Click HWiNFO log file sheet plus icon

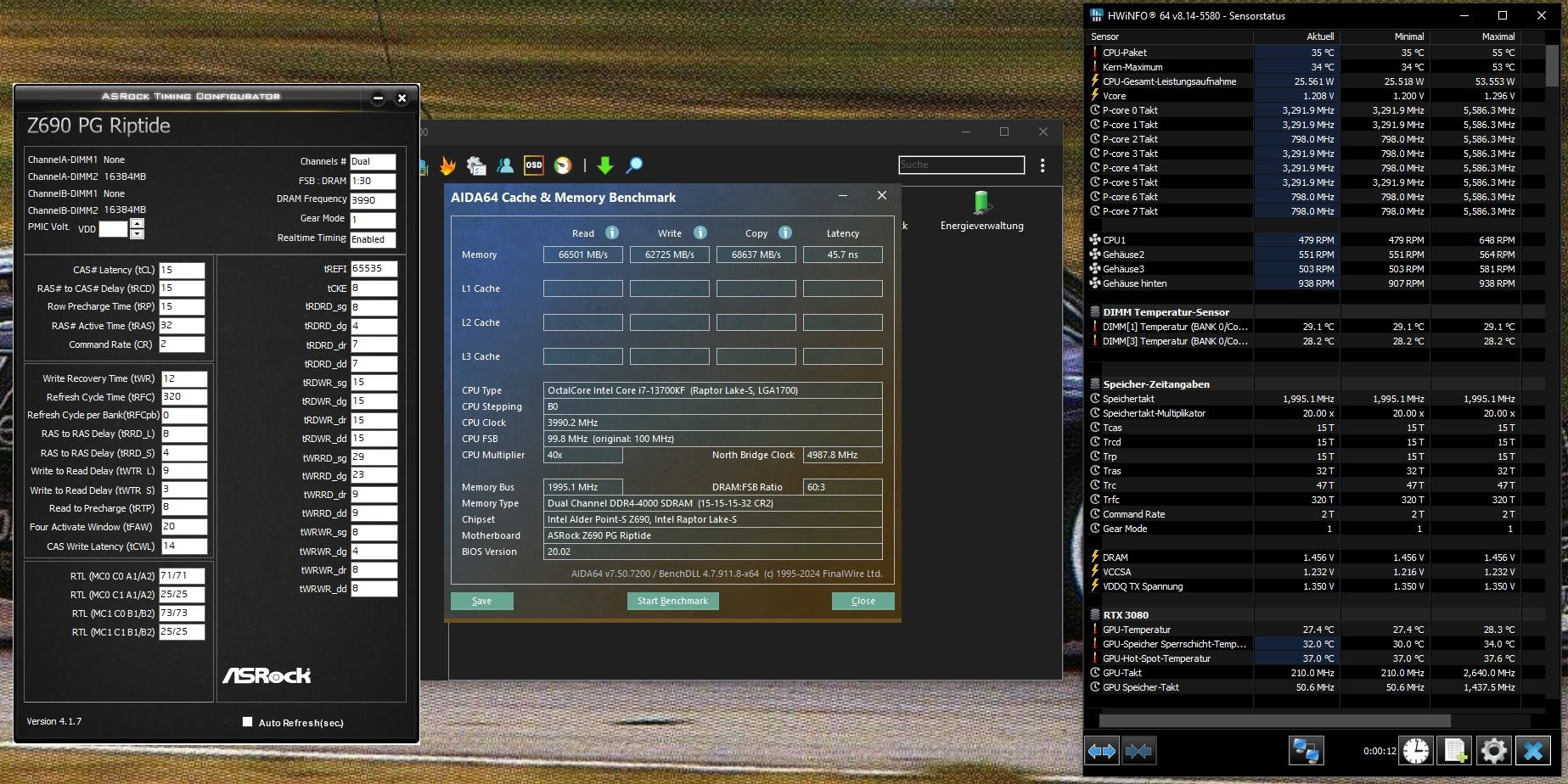[1454, 751]
